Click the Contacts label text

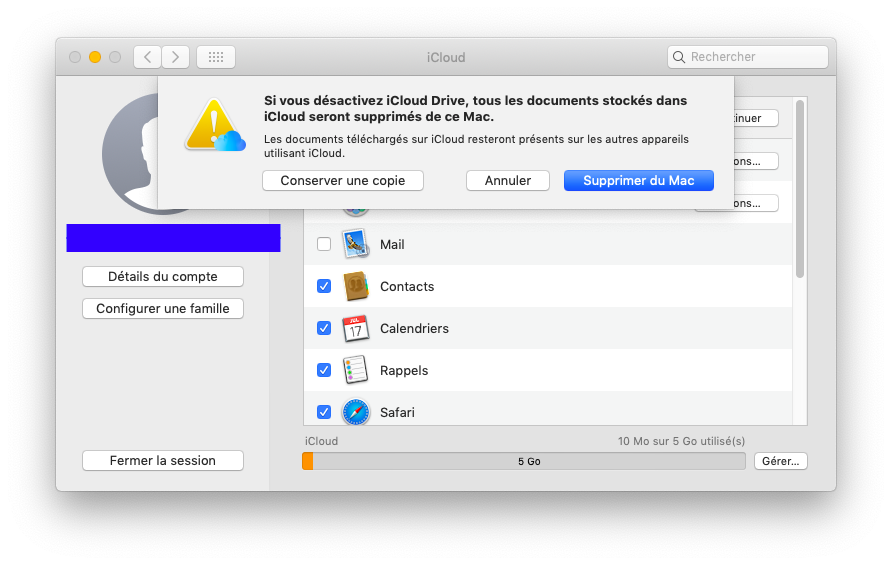(407, 287)
